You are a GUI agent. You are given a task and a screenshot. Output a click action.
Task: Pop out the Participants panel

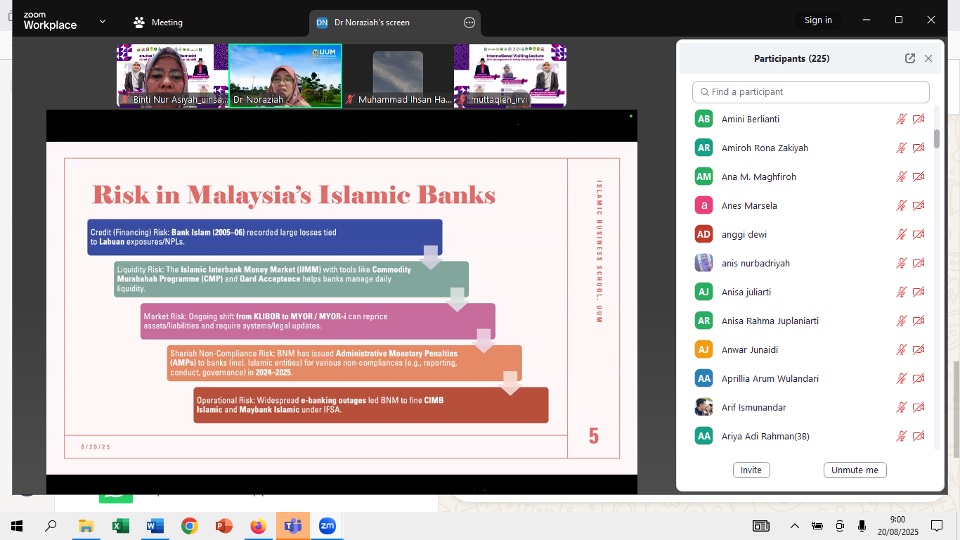point(910,58)
